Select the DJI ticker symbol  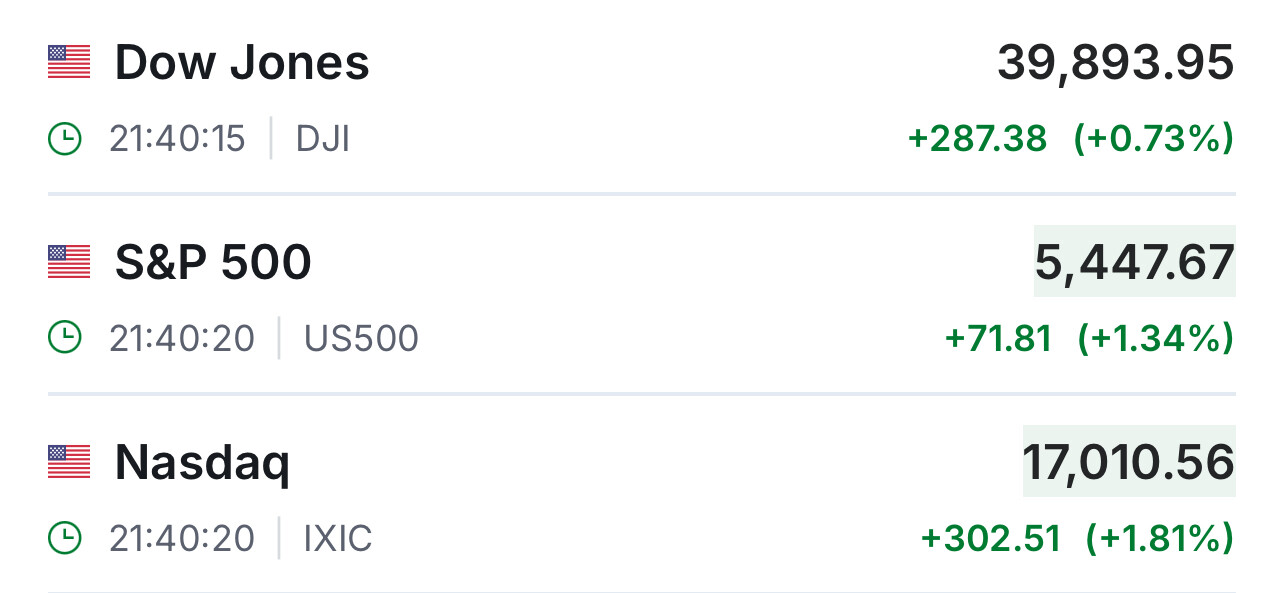click(323, 139)
